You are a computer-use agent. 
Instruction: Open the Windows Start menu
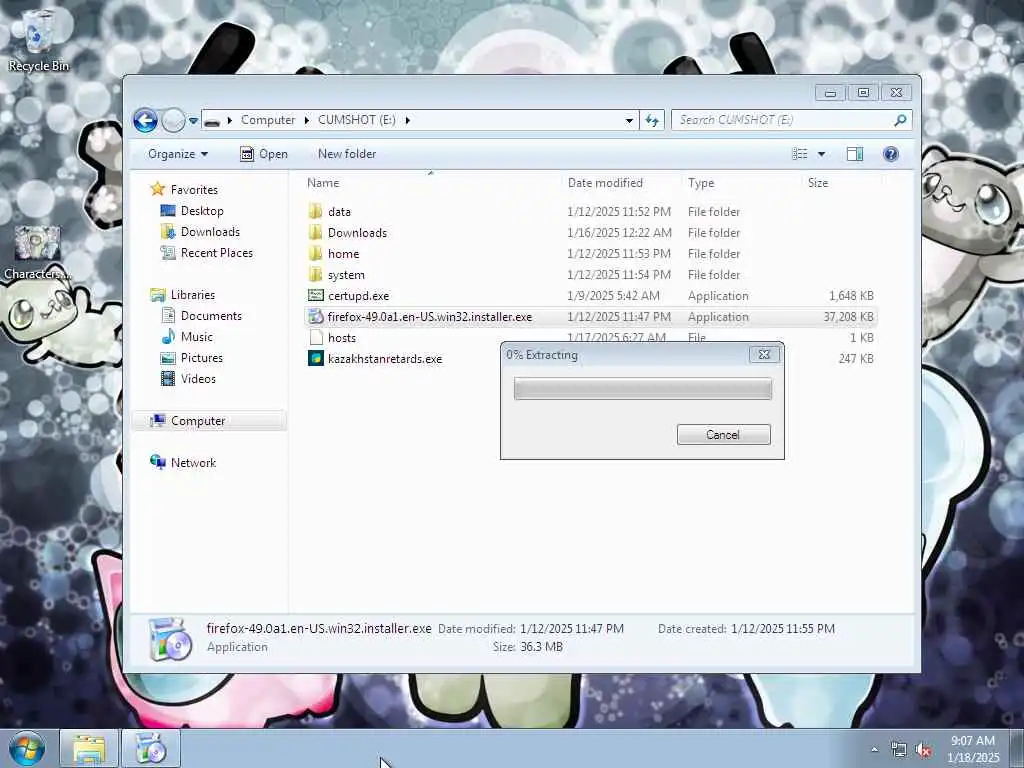click(x=27, y=749)
